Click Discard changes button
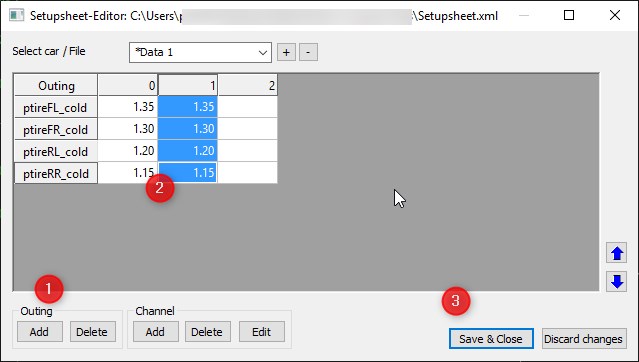The width and height of the screenshot is (639, 362). [584, 339]
